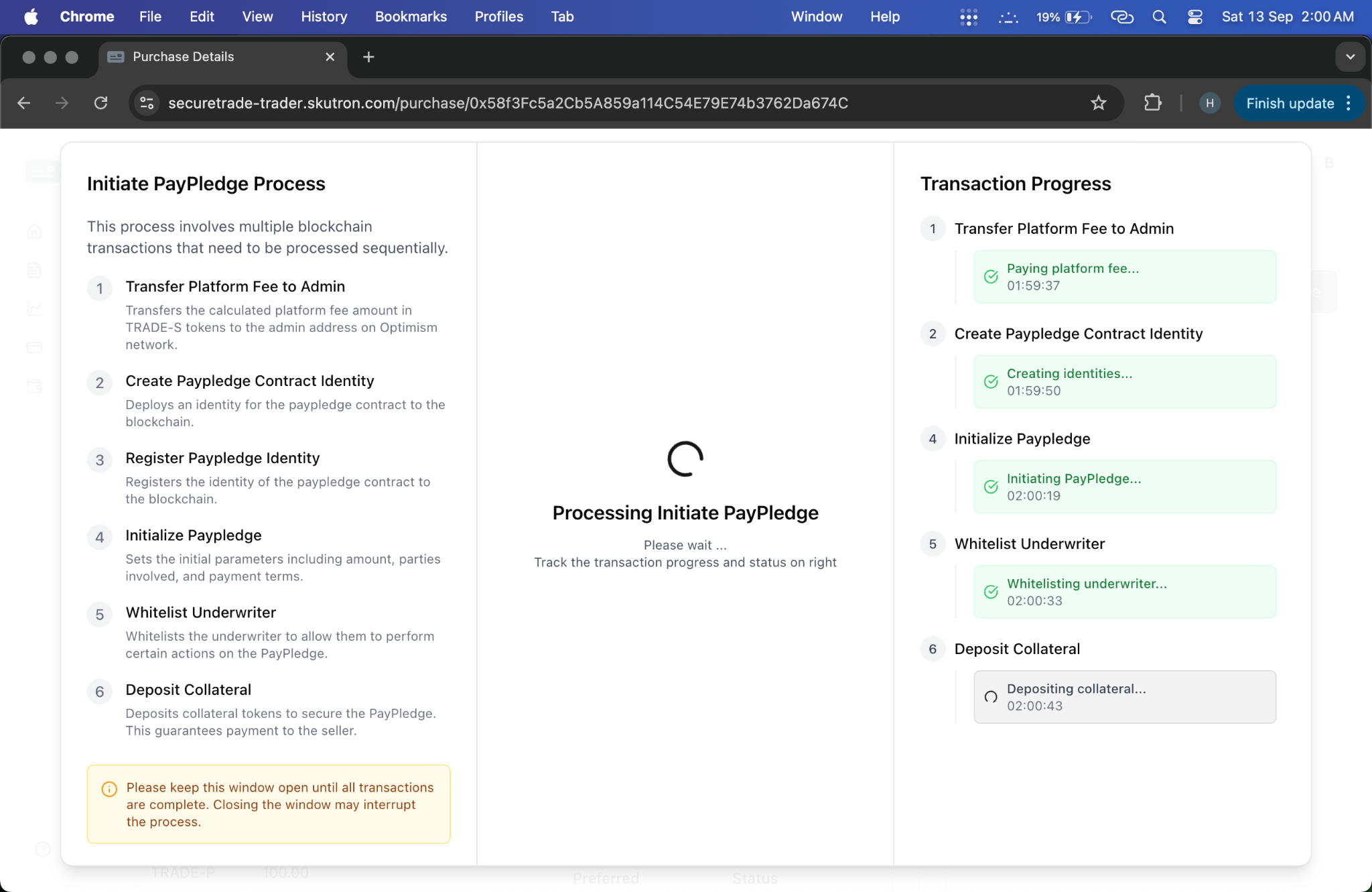Viewport: 1372px width, 892px height.
Task: Click the Creating identities status card
Action: click(x=1125, y=382)
